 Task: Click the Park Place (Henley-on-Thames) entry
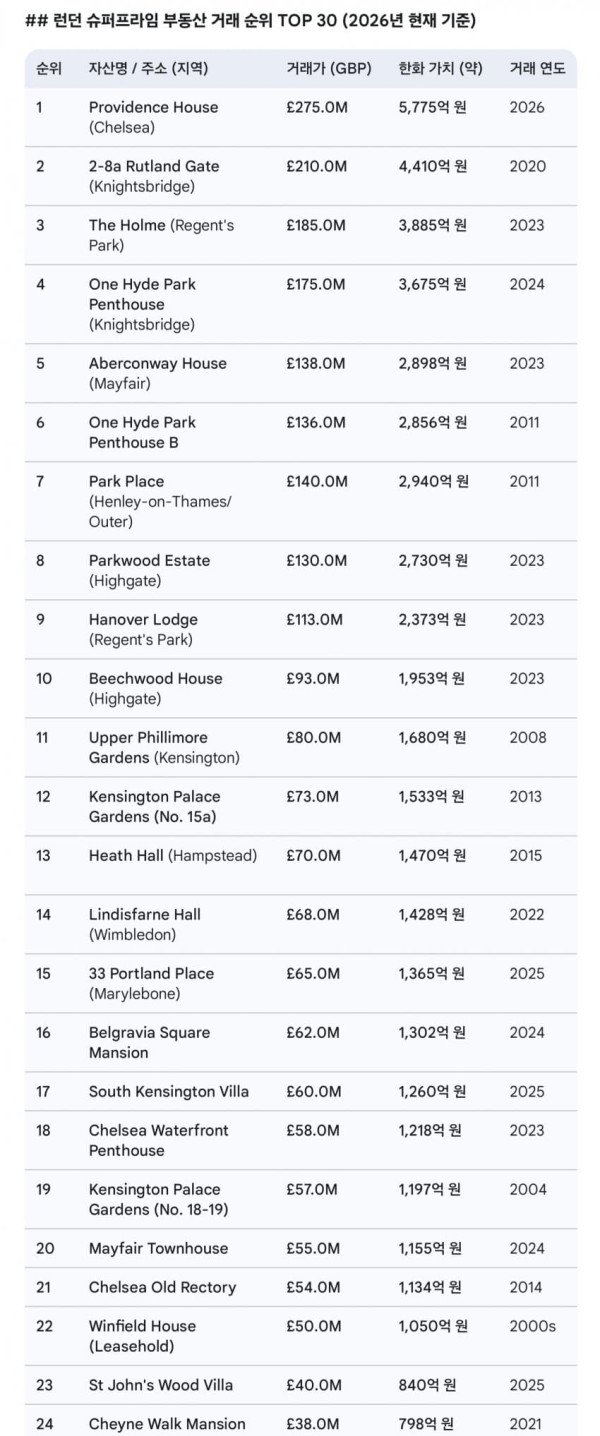pos(159,501)
